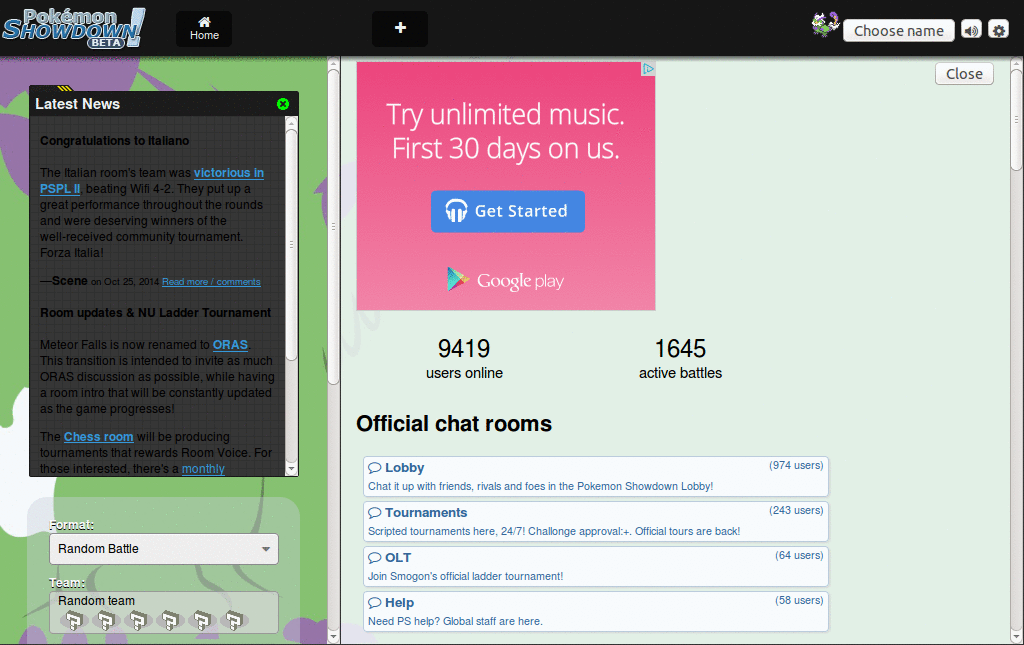Click headphones icon on Get Started

point(456,211)
